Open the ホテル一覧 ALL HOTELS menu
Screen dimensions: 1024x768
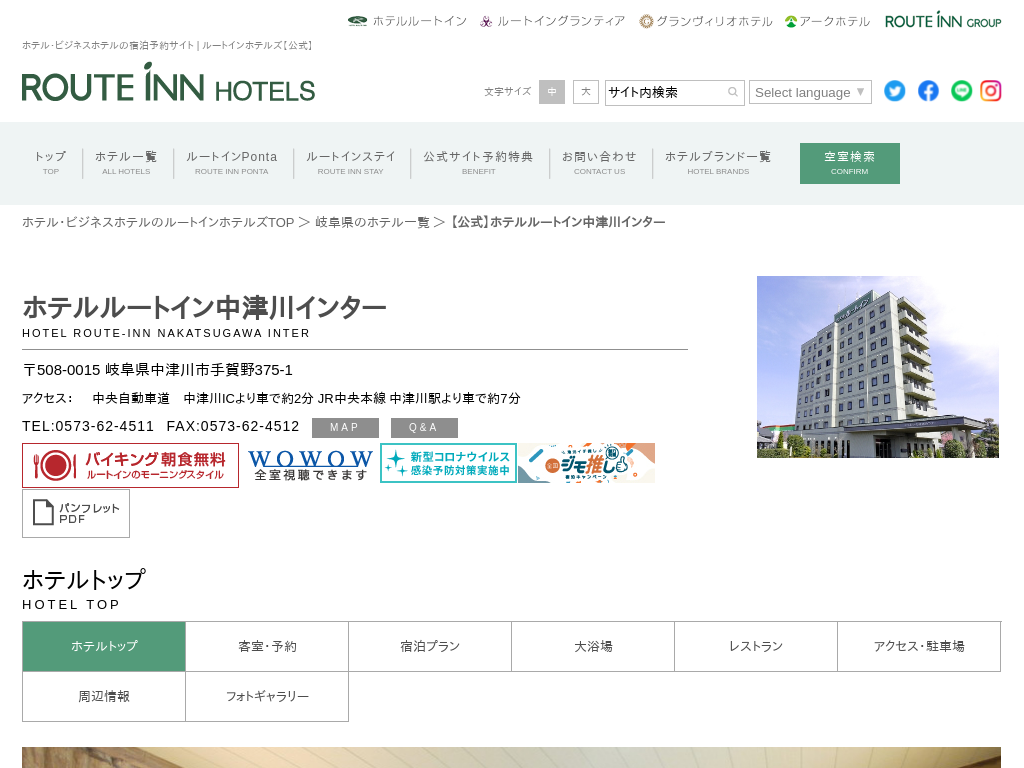point(126,163)
